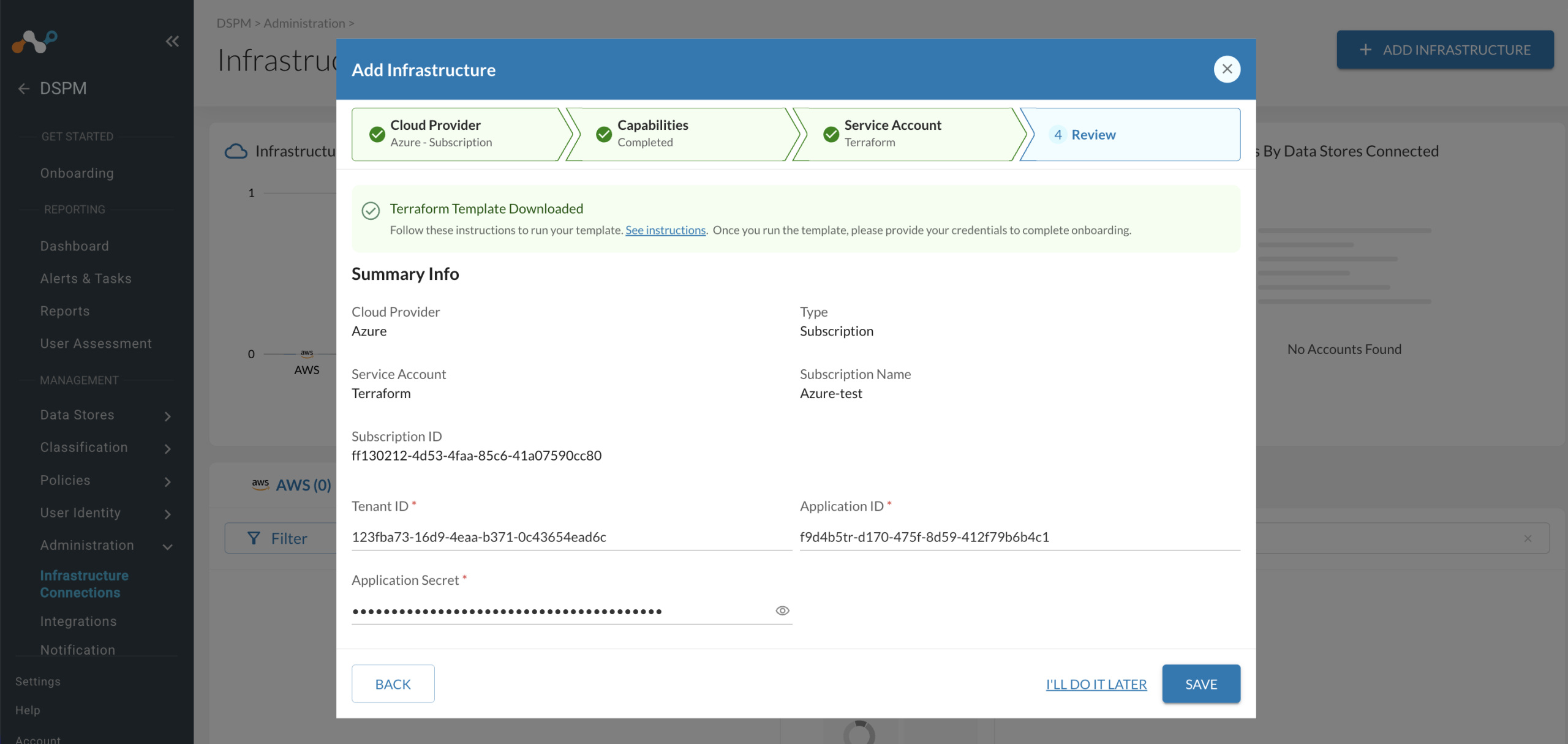Click the No Accounts Found text
The height and width of the screenshot is (744, 1568).
pyautogui.click(x=1344, y=349)
